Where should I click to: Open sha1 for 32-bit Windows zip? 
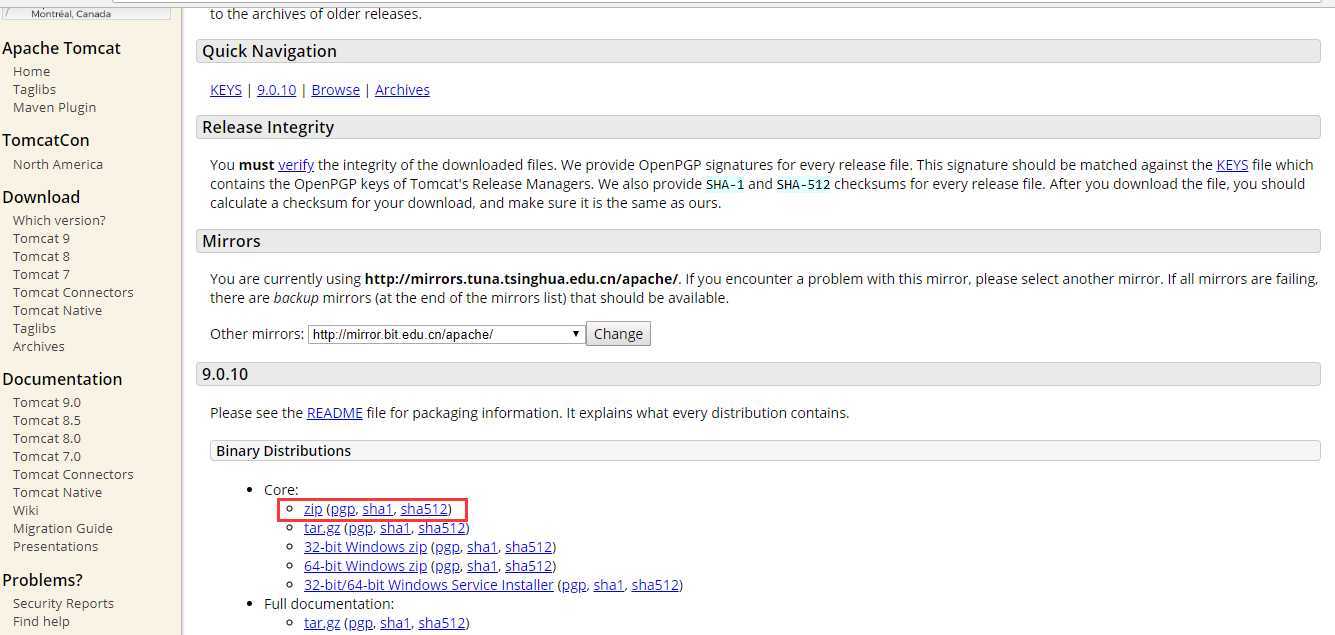[x=482, y=547]
